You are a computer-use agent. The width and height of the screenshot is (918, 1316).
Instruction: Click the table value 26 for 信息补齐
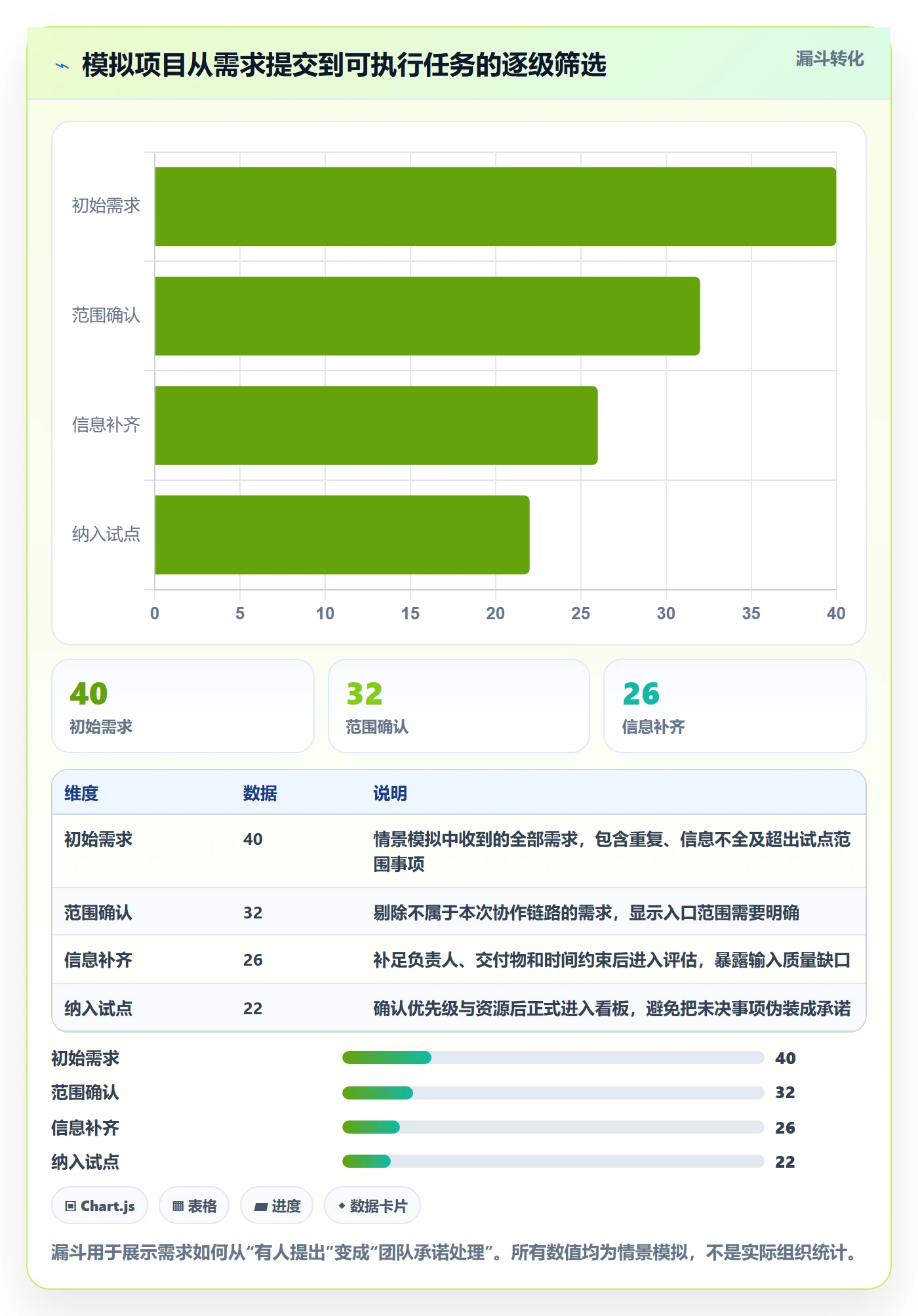tap(253, 960)
